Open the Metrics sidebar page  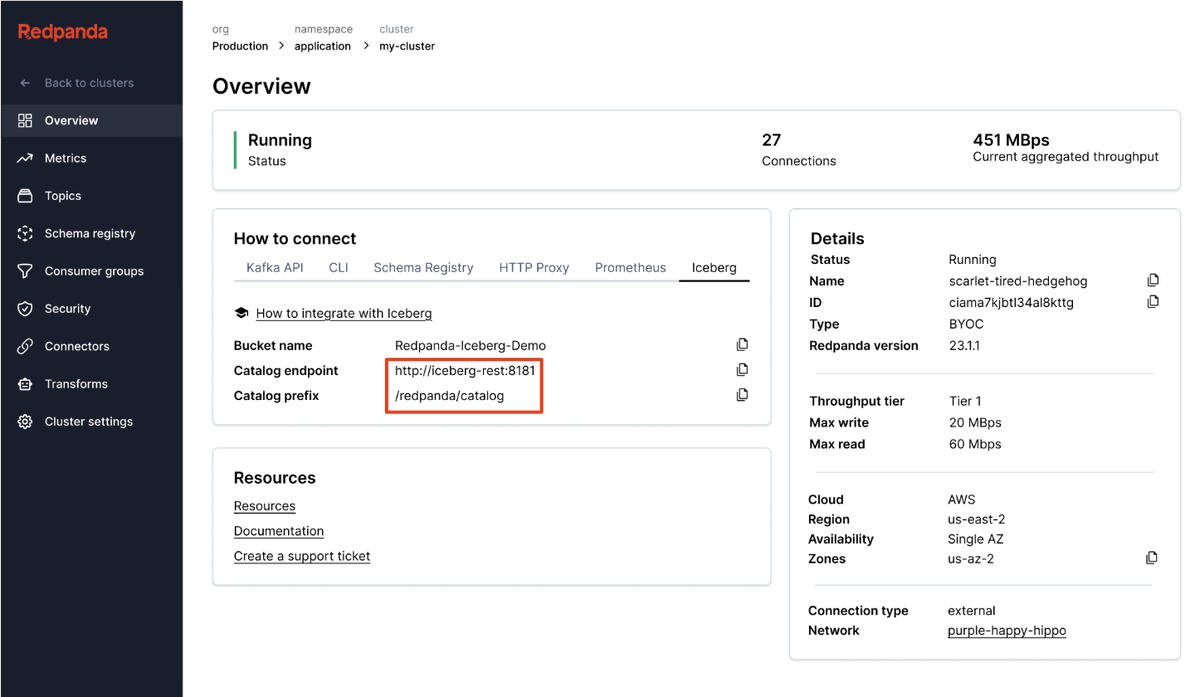pyautogui.click(x=65, y=158)
